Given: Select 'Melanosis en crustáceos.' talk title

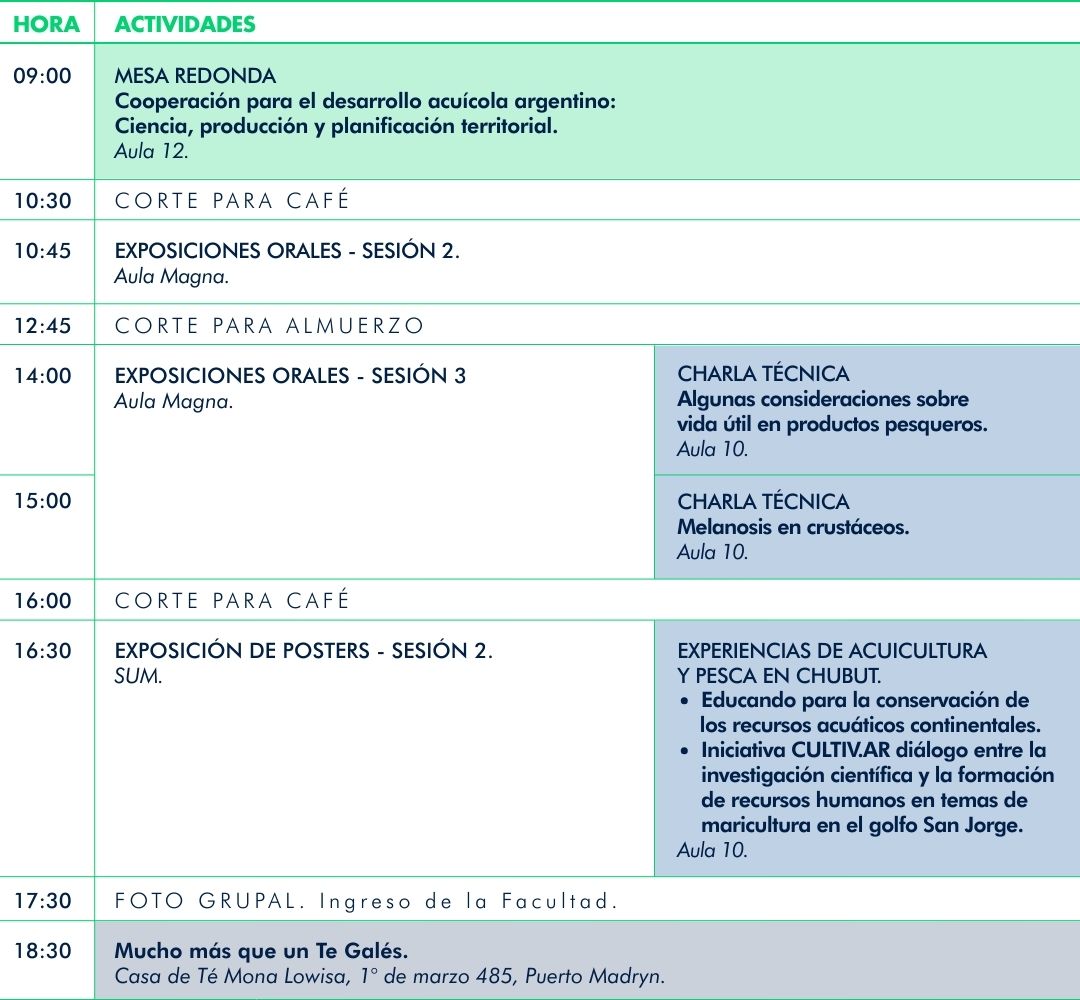Looking at the screenshot, I should tap(793, 527).
